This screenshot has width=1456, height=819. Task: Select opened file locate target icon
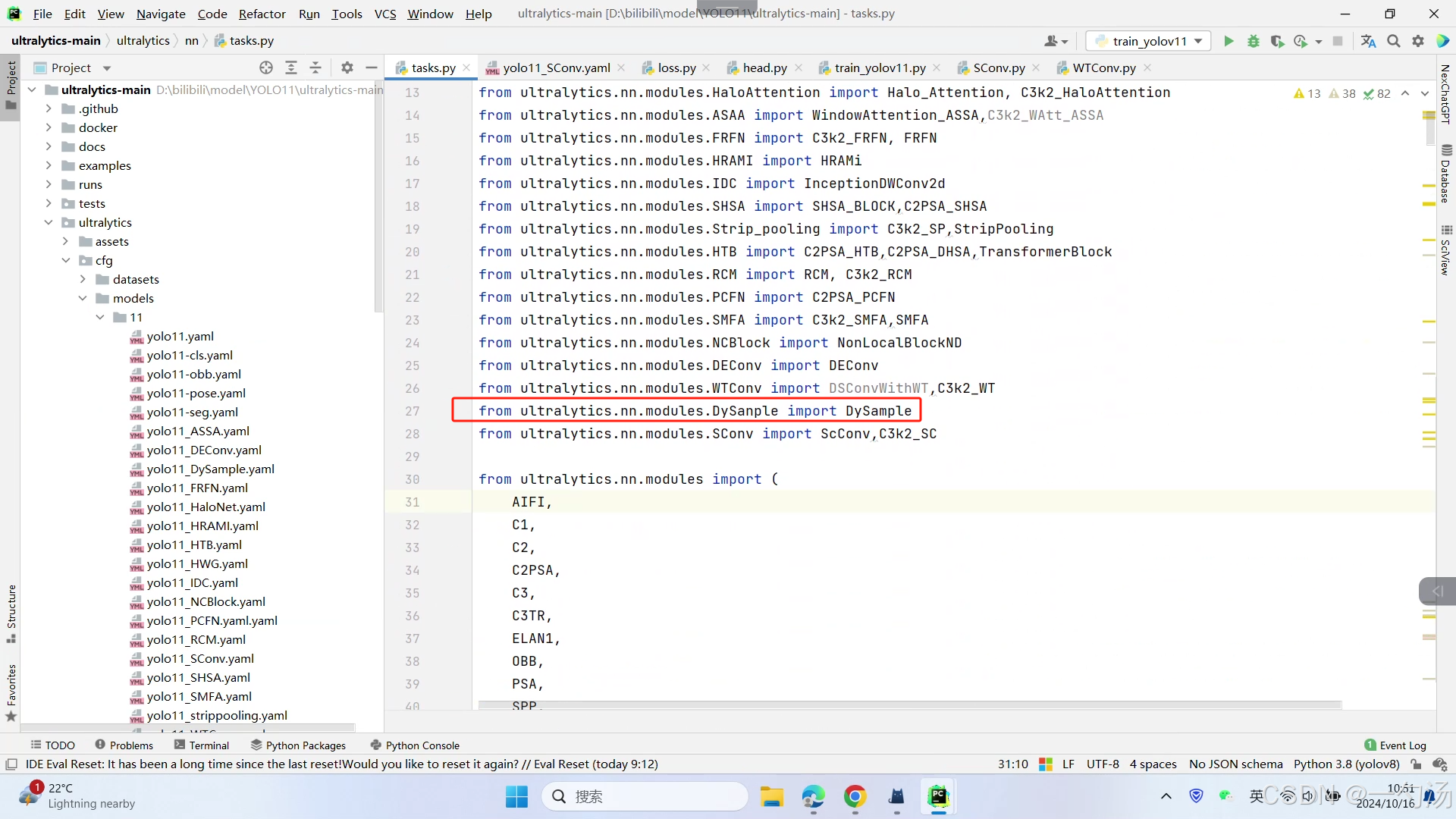[x=266, y=67]
